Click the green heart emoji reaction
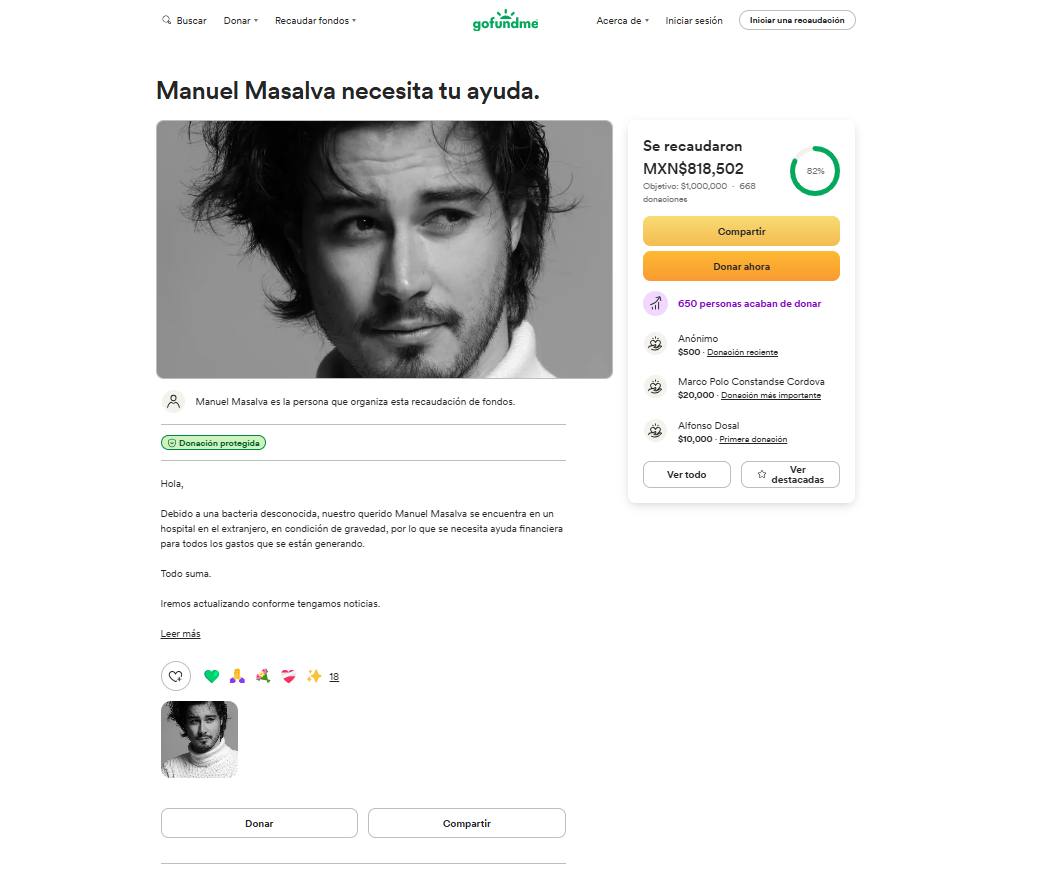Viewport: 1049px width, 881px height. pyautogui.click(x=211, y=676)
